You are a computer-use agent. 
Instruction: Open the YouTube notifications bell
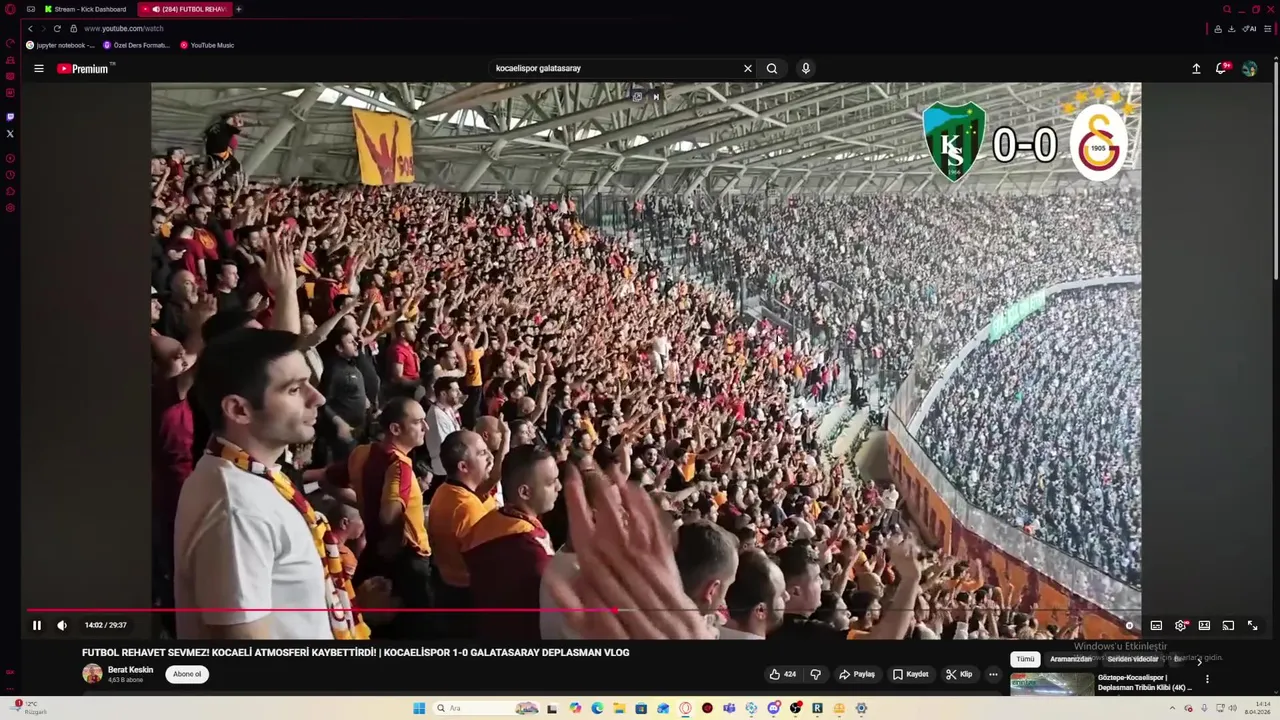click(x=1221, y=68)
